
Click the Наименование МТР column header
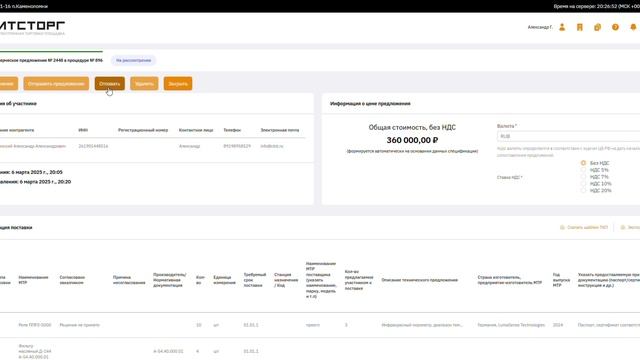coord(33,280)
